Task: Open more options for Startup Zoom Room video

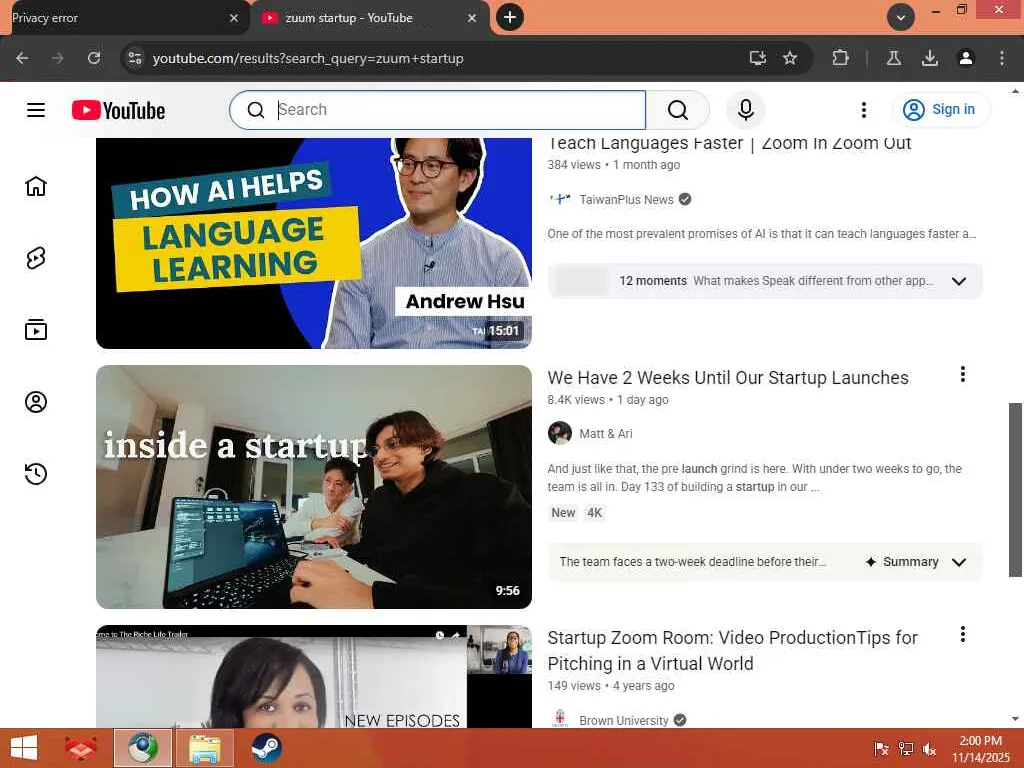Action: coord(963,634)
